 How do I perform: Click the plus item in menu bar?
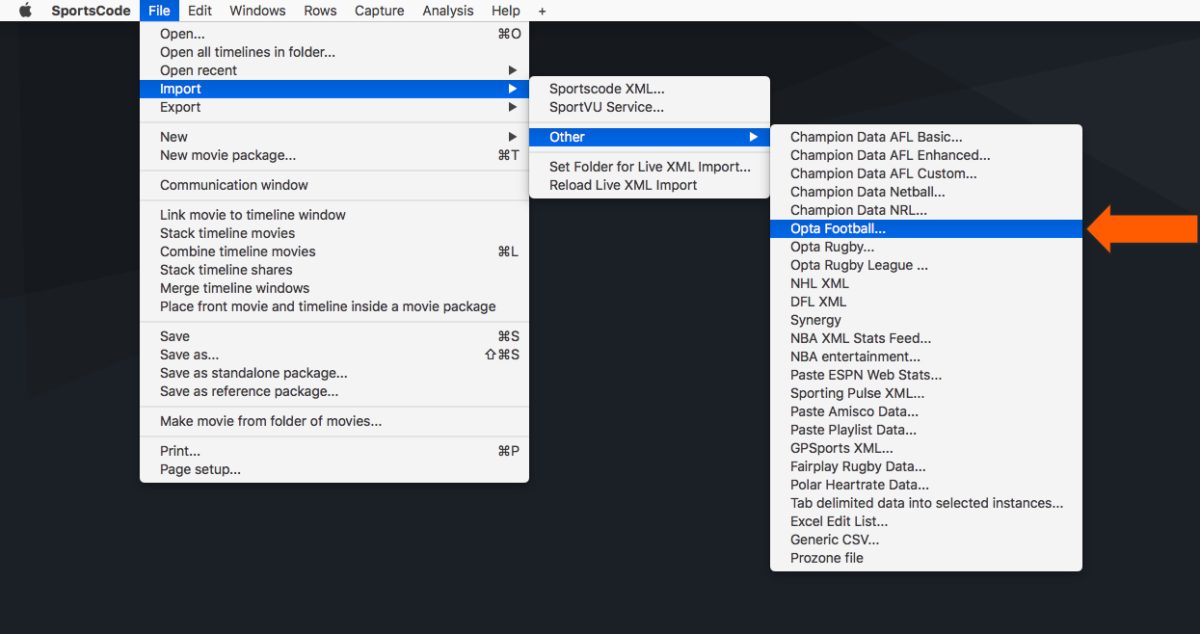pos(542,11)
